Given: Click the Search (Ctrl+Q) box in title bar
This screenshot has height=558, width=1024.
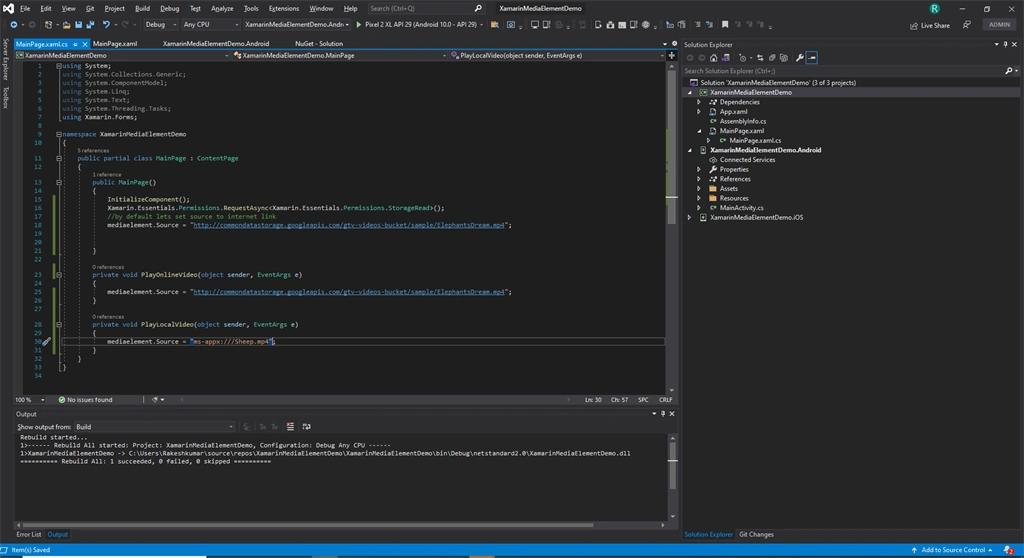Looking at the screenshot, I should 425,8.
